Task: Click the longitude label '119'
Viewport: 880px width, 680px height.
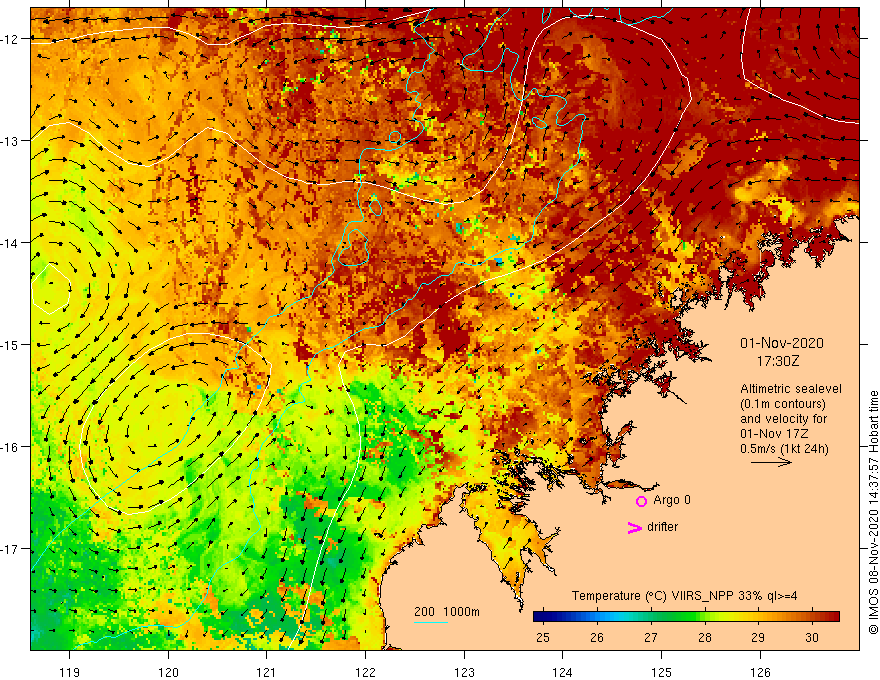Action: [70, 672]
